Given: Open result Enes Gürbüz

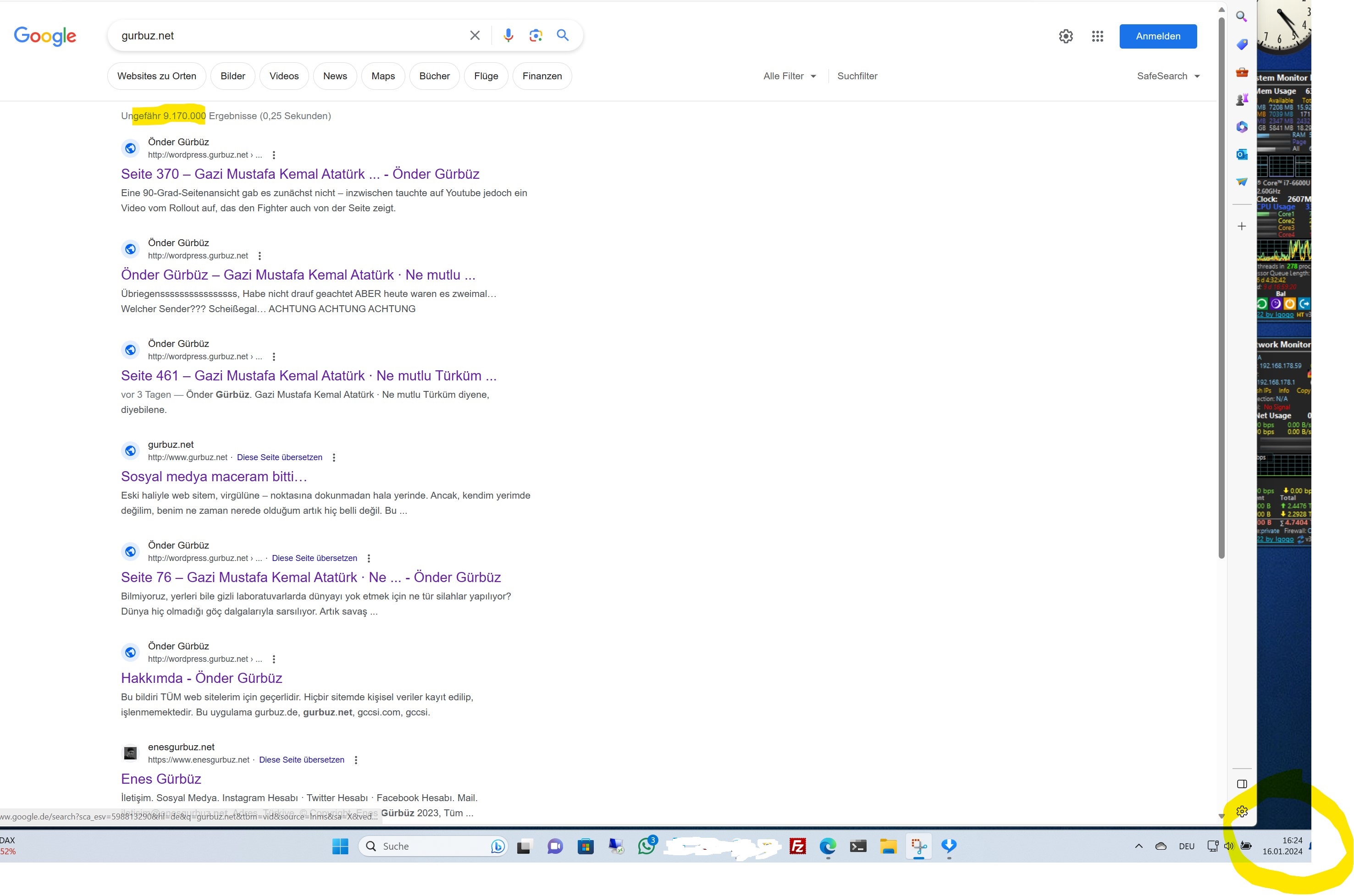Looking at the screenshot, I should pyautogui.click(x=161, y=779).
